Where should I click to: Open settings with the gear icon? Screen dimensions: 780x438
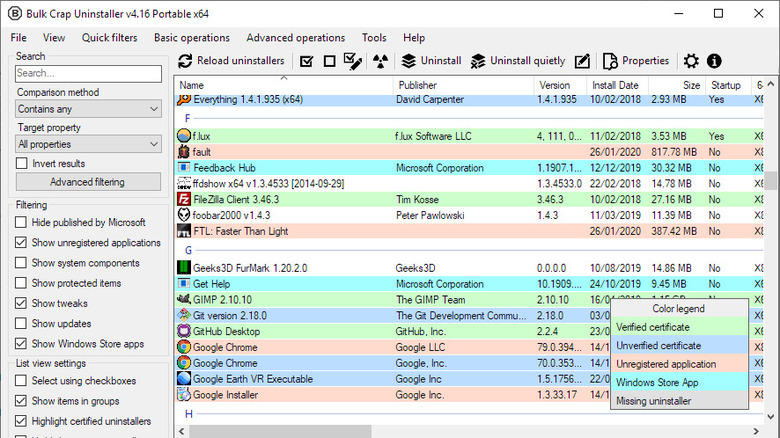pos(691,61)
